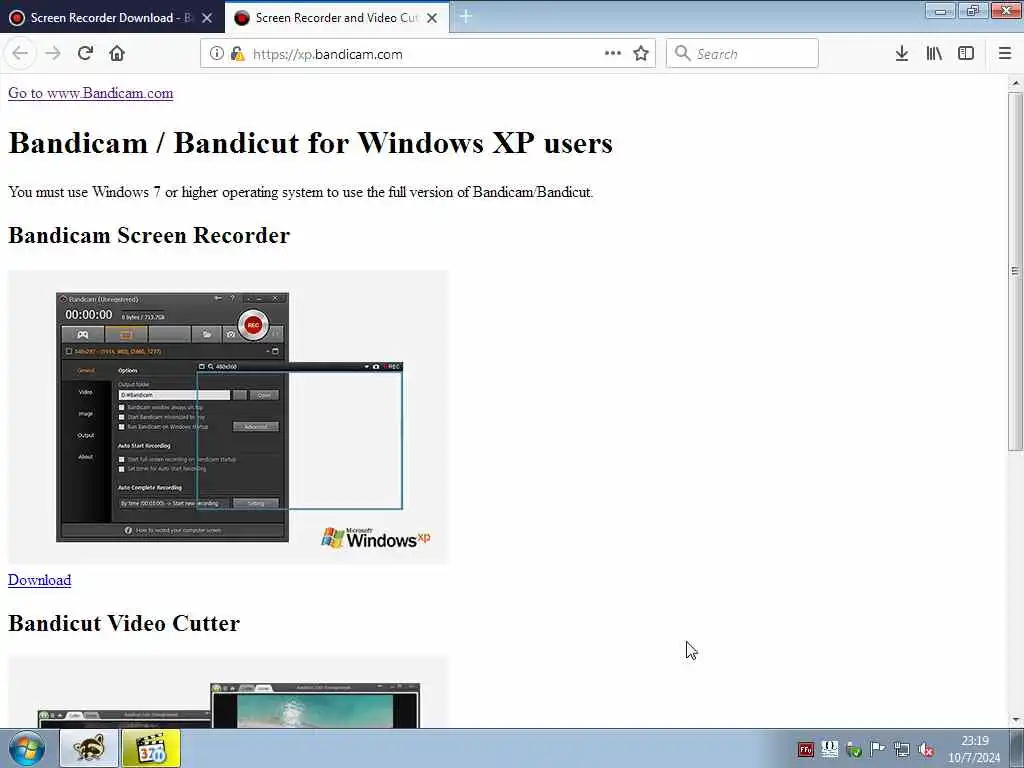The width and height of the screenshot is (1024, 768).
Task: Click the Download link under Bandicam screenshot
Action: (x=40, y=580)
